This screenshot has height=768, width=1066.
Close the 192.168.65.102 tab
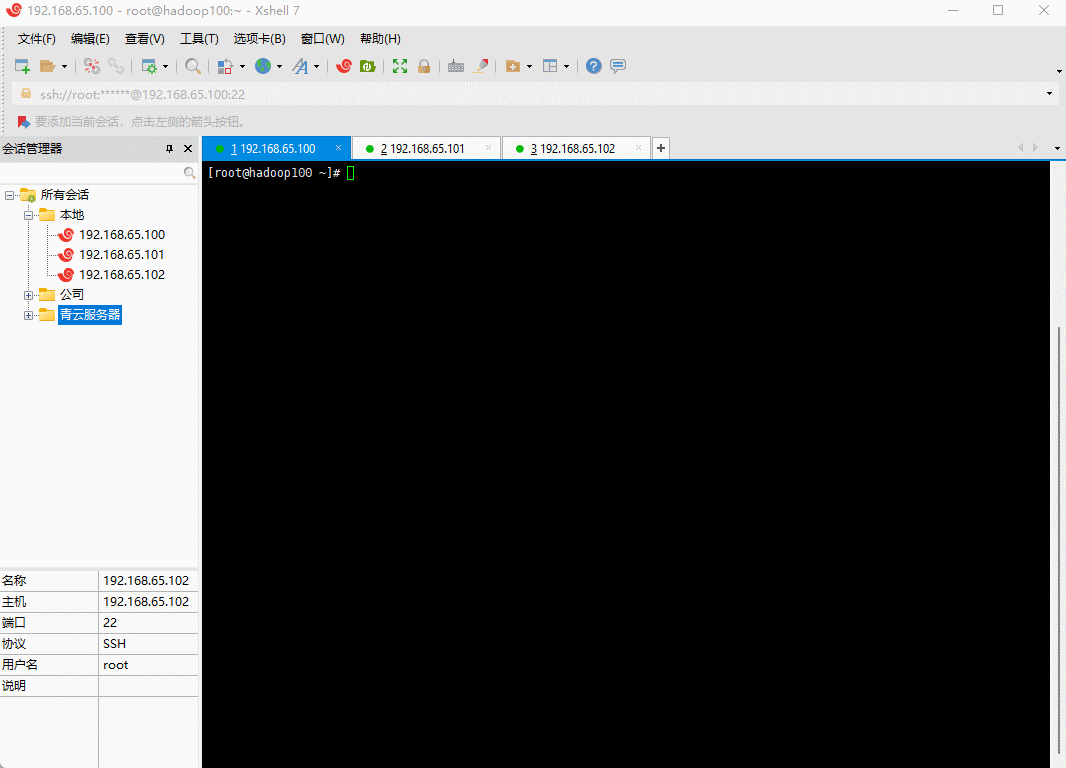(638, 147)
